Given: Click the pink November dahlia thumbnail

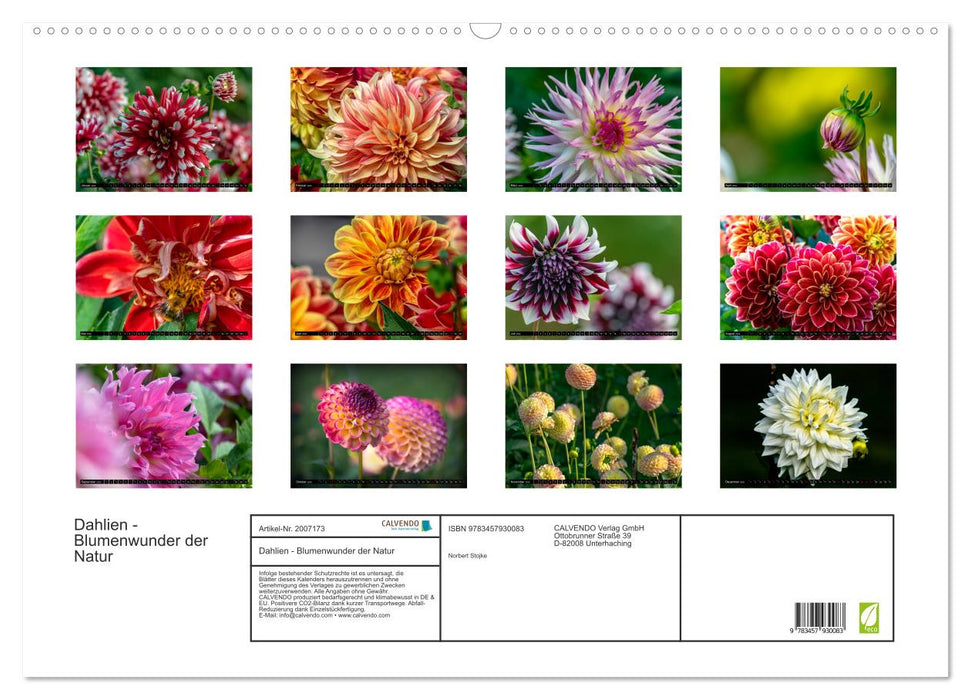Looking at the screenshot, I should click(163, 425).
